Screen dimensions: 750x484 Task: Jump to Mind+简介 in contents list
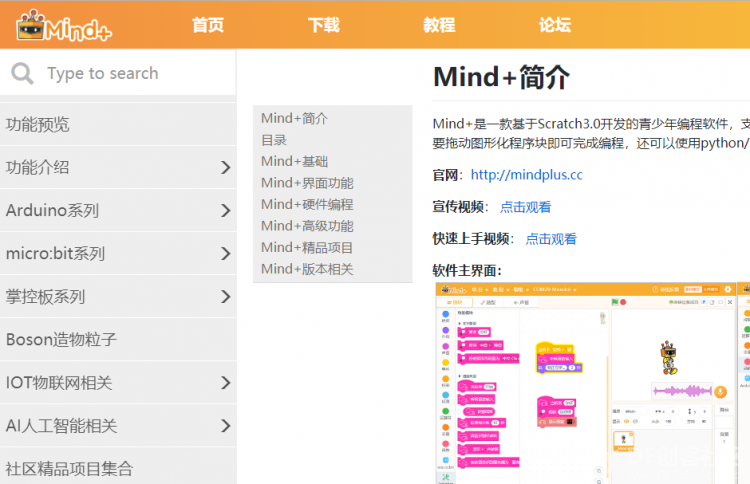(x=294, y=118)
